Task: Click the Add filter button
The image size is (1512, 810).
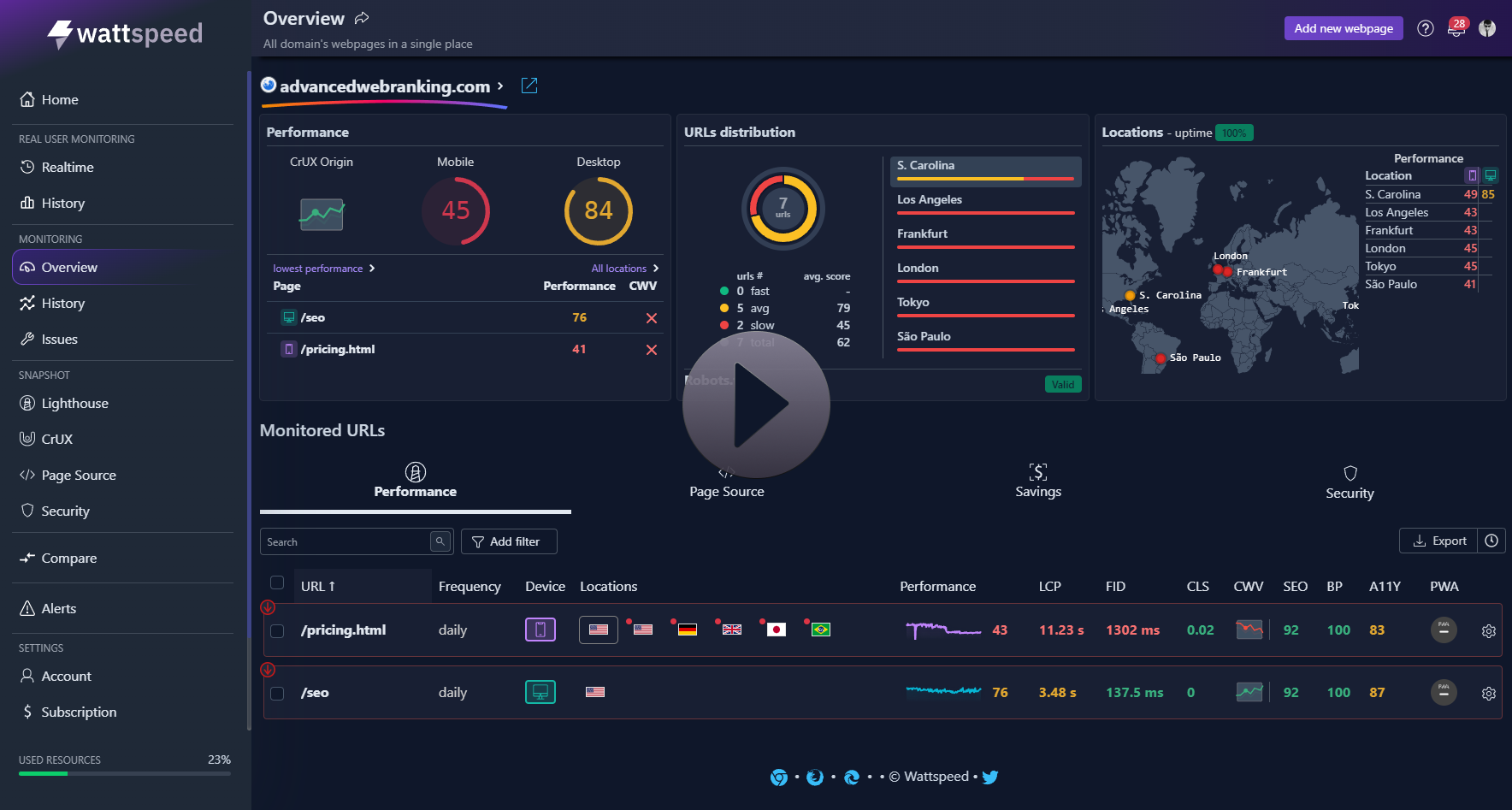Action: [509, 541]
